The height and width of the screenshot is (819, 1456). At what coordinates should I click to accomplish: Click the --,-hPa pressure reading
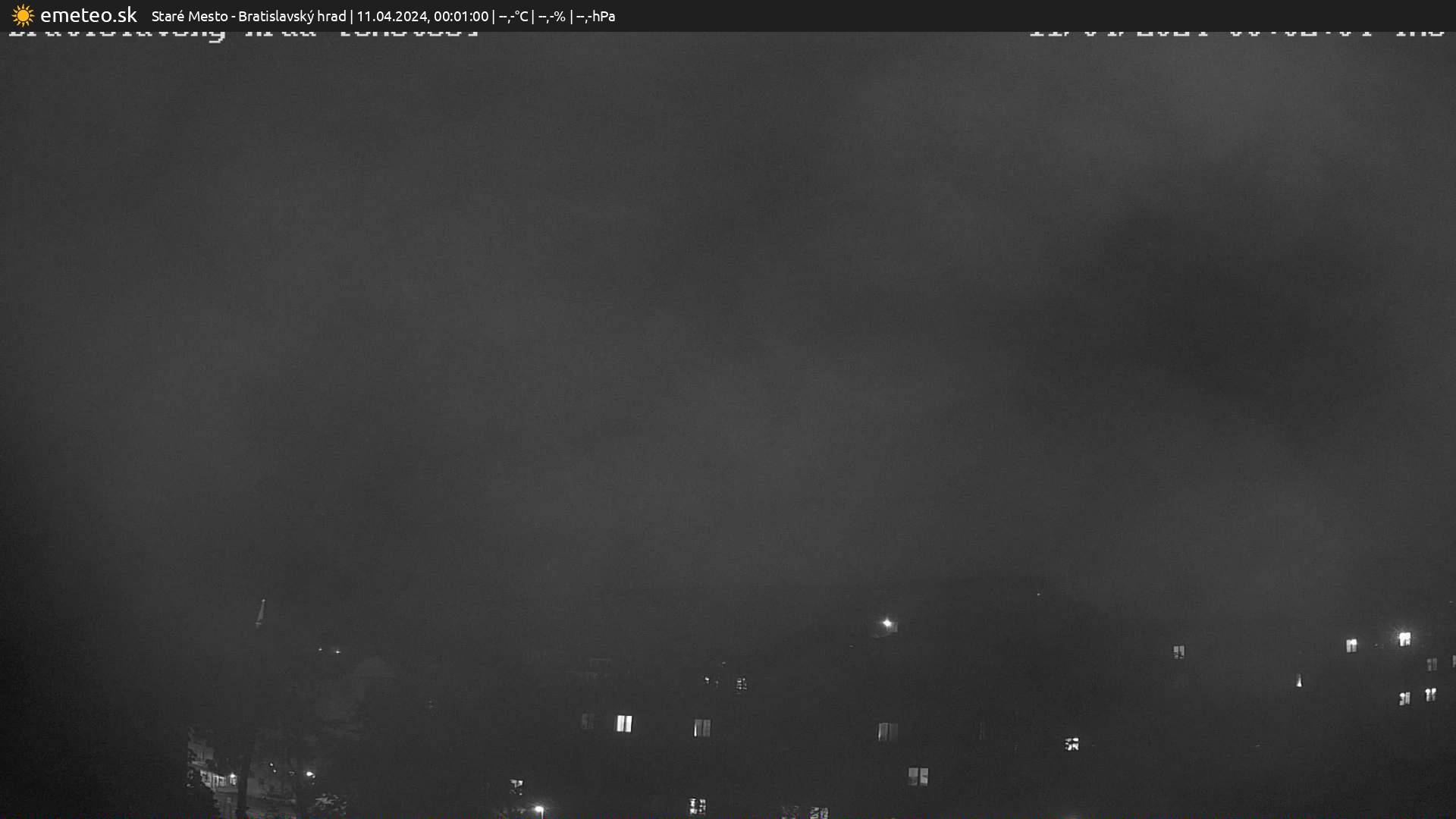(x=595, y=16)
